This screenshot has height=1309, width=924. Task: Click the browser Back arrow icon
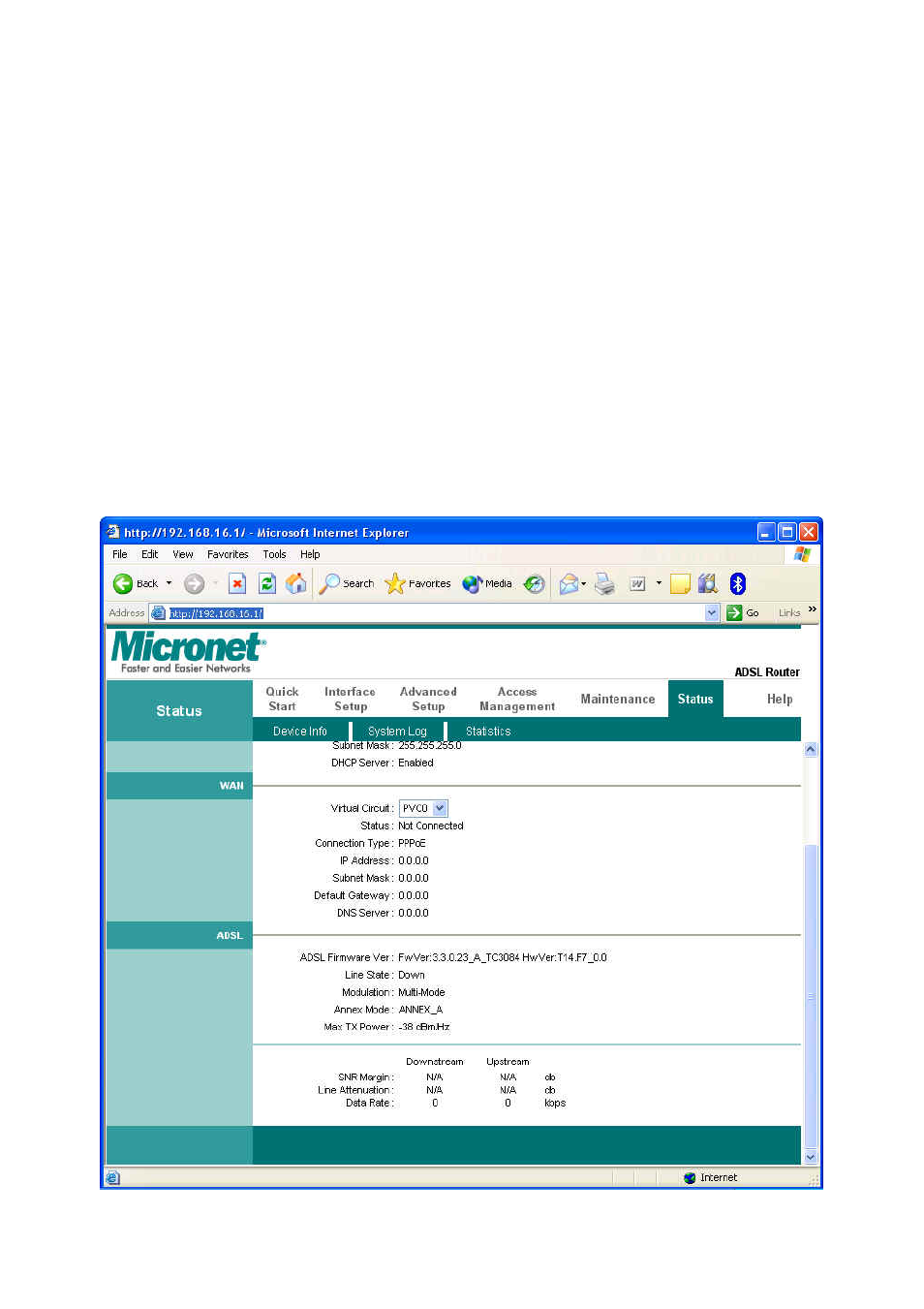point(123,583)
